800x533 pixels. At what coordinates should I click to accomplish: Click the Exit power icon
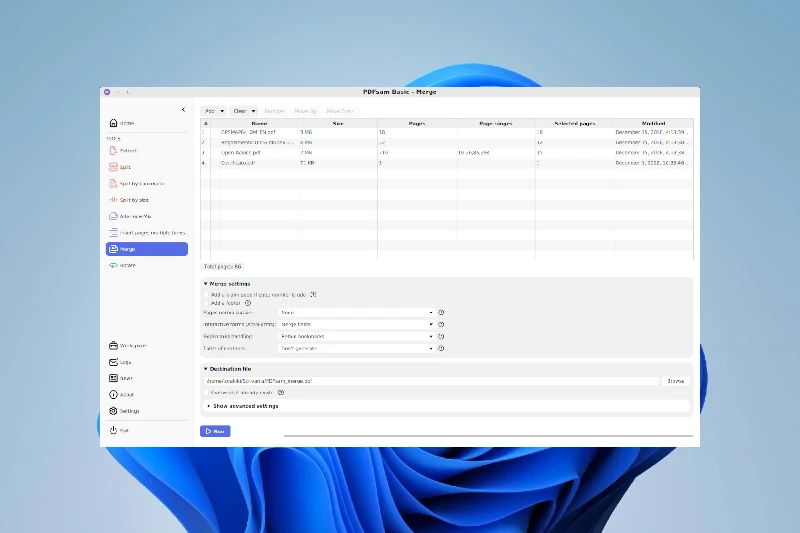pos(113,430)
